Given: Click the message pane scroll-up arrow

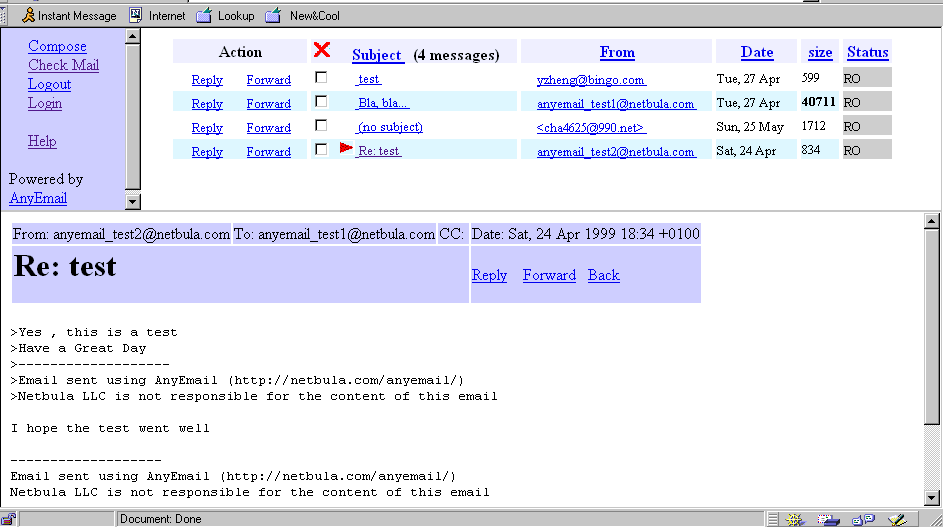Looking at the screenshot, I should pyautogui.click(x=932, y=221).
